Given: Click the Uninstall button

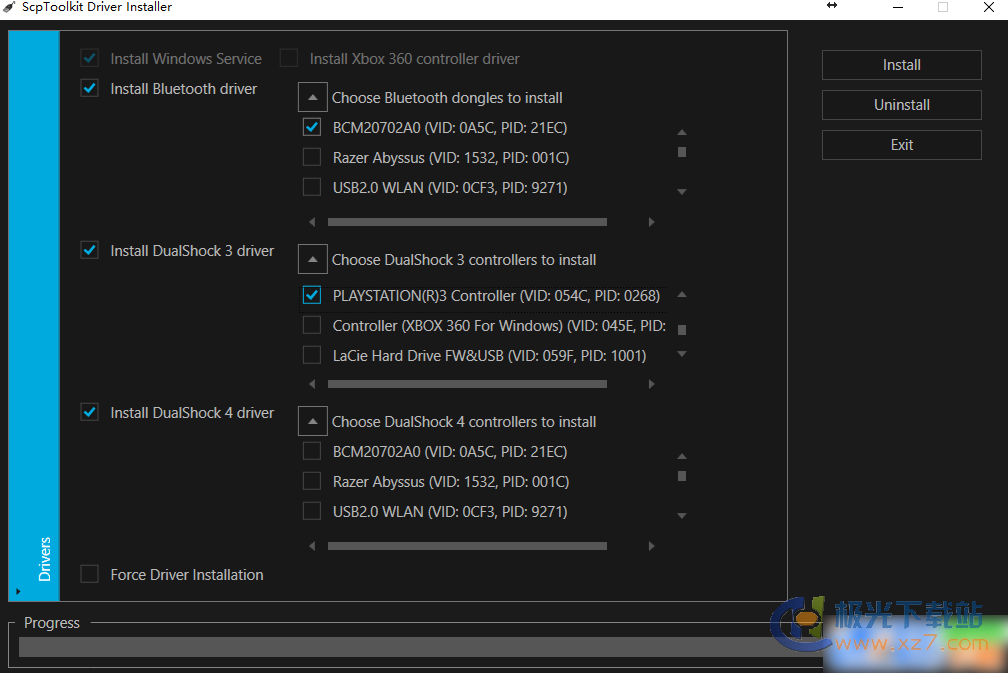Looking at the screenshot, I should (901, 105).
